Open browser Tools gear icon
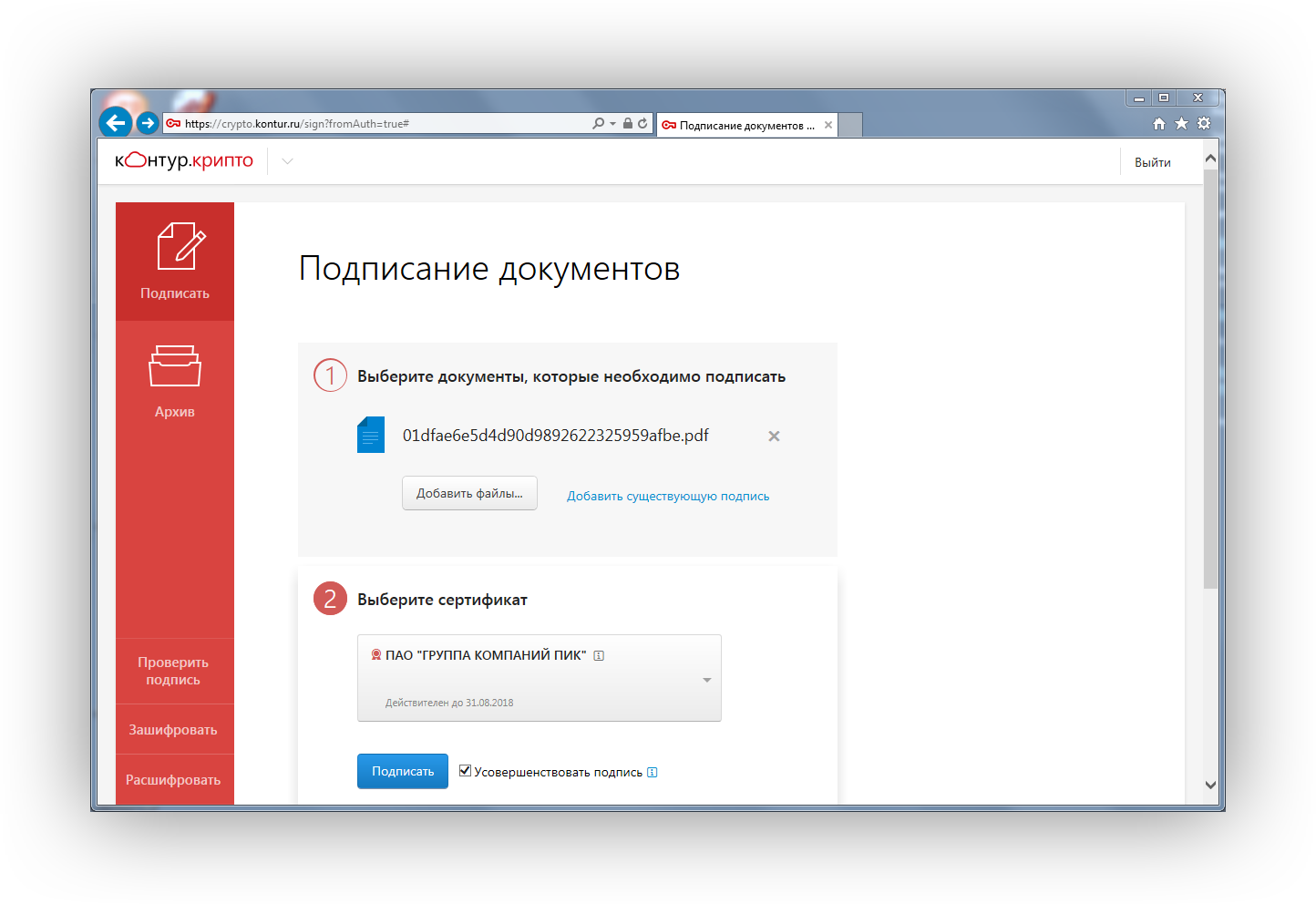1316x904 pixels. coord(1204,123)
